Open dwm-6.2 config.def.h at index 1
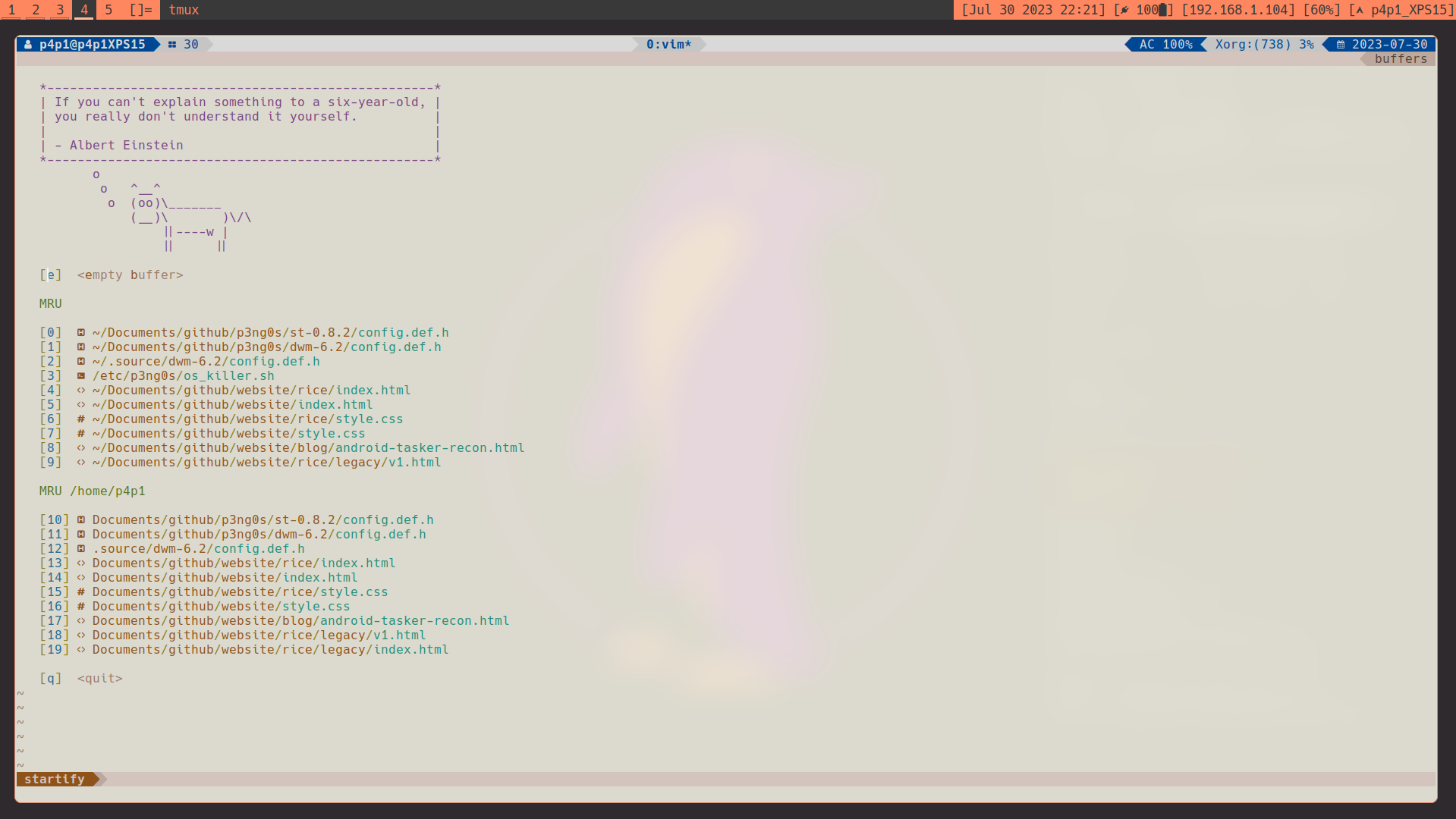Image resolution: width=1456 pixels, height=819 pixels. [x=266, y=347]
